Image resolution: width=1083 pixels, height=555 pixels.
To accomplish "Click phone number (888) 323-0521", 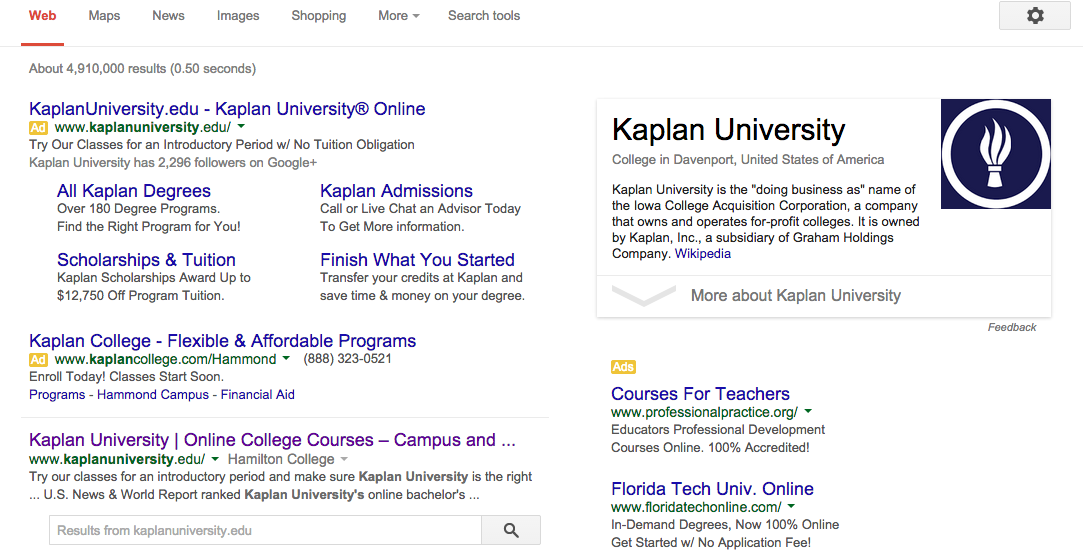I will coord(347,359).
